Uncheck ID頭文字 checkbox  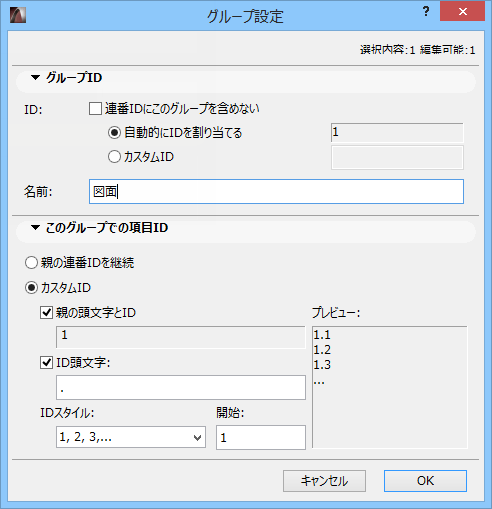tap(46, 363)
